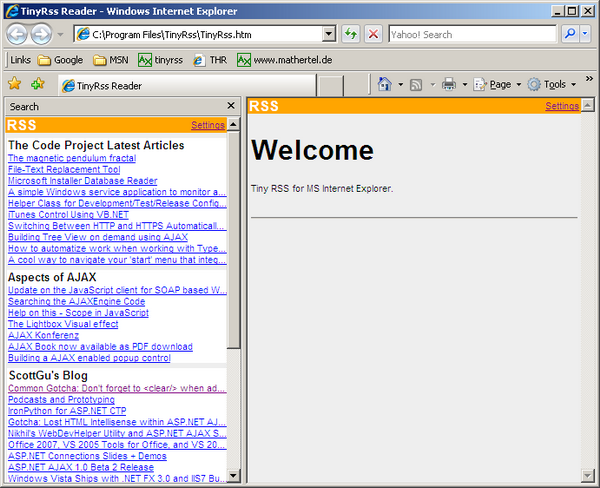Open 'iTunes Control Using VB.NET' article
Screen dimensions: 600x488
coord(68,215)
